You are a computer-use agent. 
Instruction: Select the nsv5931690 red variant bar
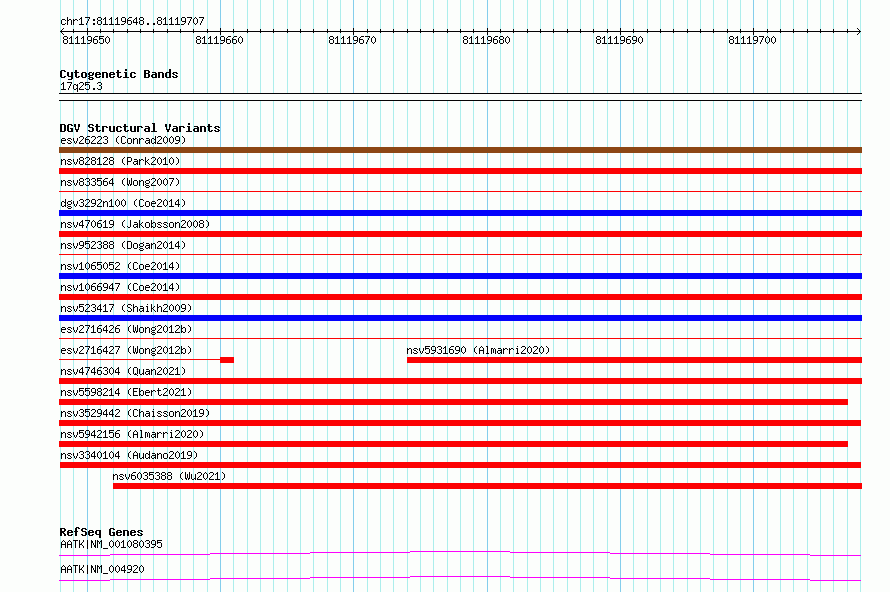(635, 360)
